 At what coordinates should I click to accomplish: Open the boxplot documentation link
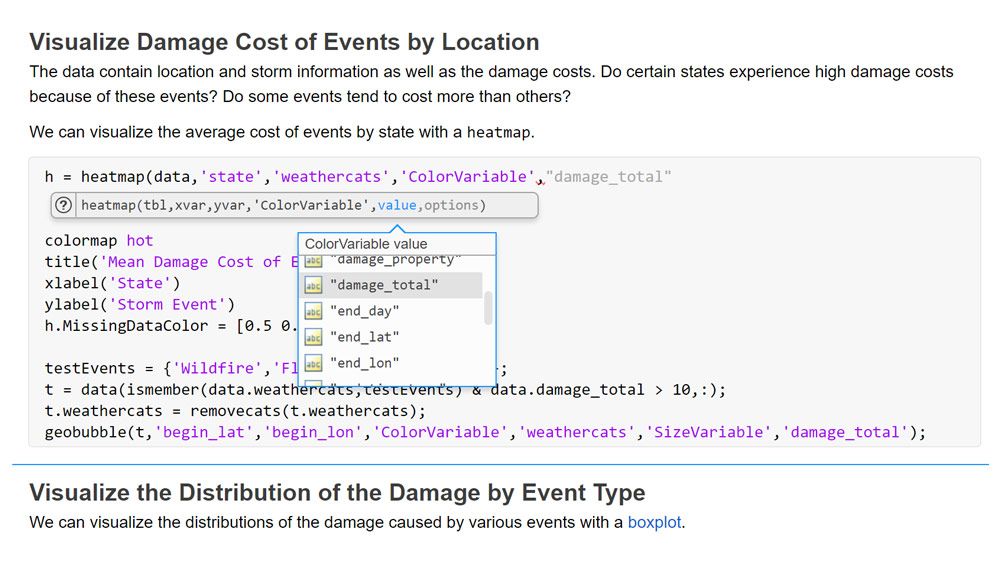point(654,522)
